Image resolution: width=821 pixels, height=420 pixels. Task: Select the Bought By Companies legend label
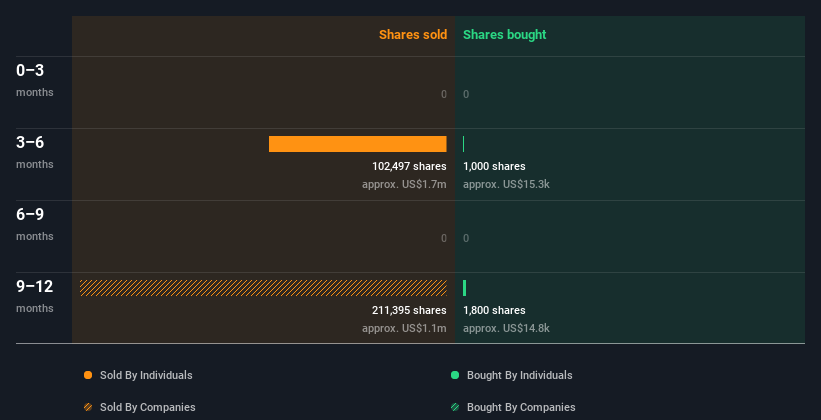pos(521,407)
